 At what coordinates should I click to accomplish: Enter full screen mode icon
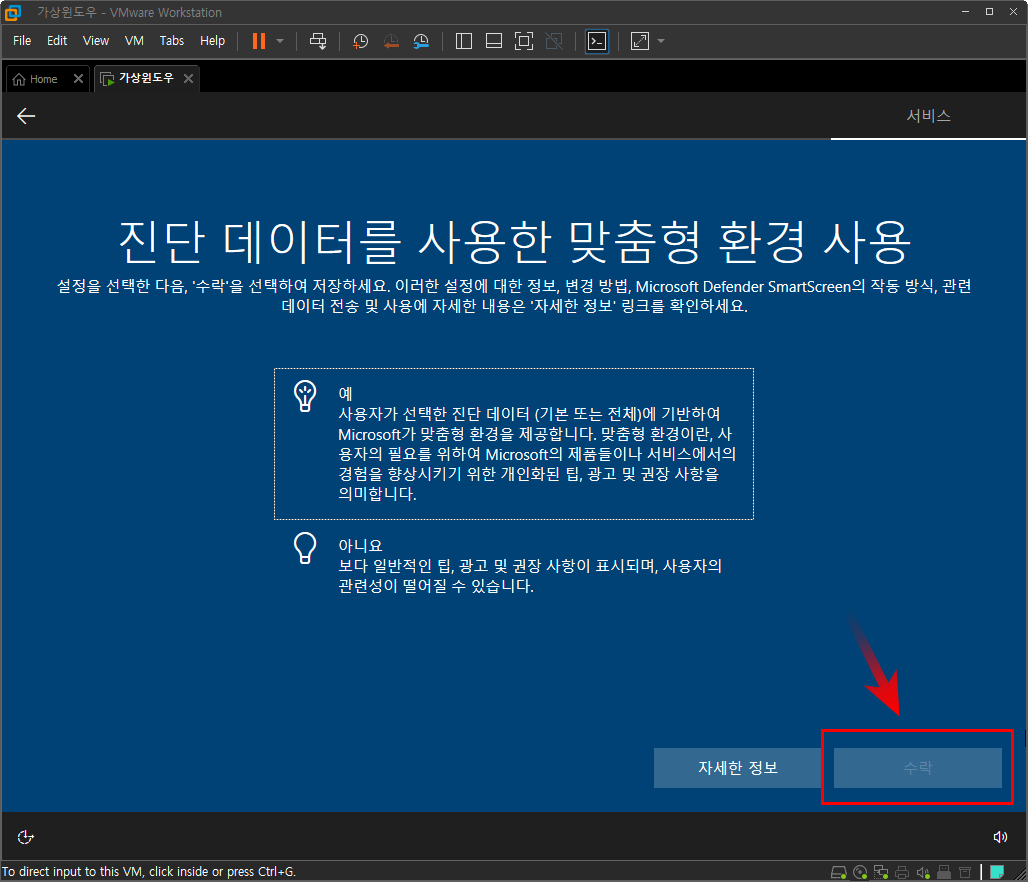pyautogui.click(x=524, y=41)
